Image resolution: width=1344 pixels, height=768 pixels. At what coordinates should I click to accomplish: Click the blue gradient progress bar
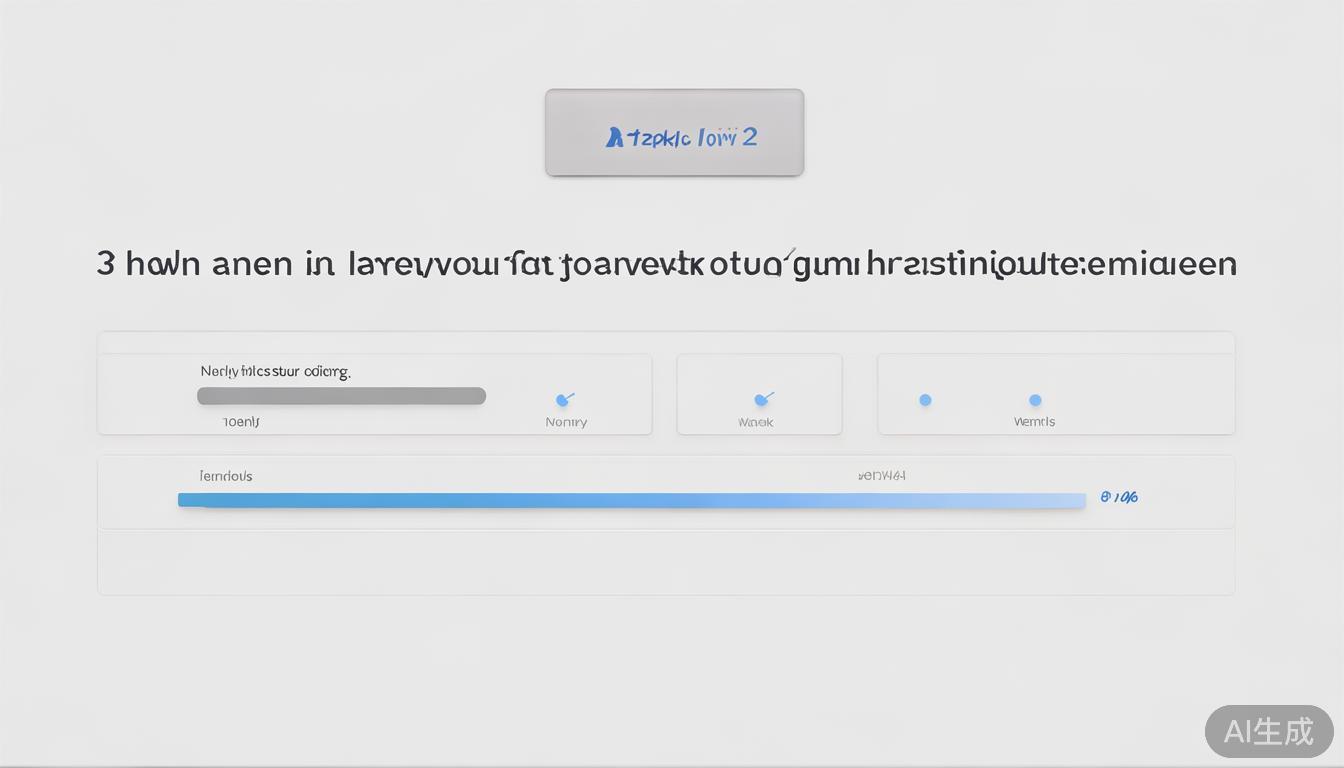click(x=631, y=500)
